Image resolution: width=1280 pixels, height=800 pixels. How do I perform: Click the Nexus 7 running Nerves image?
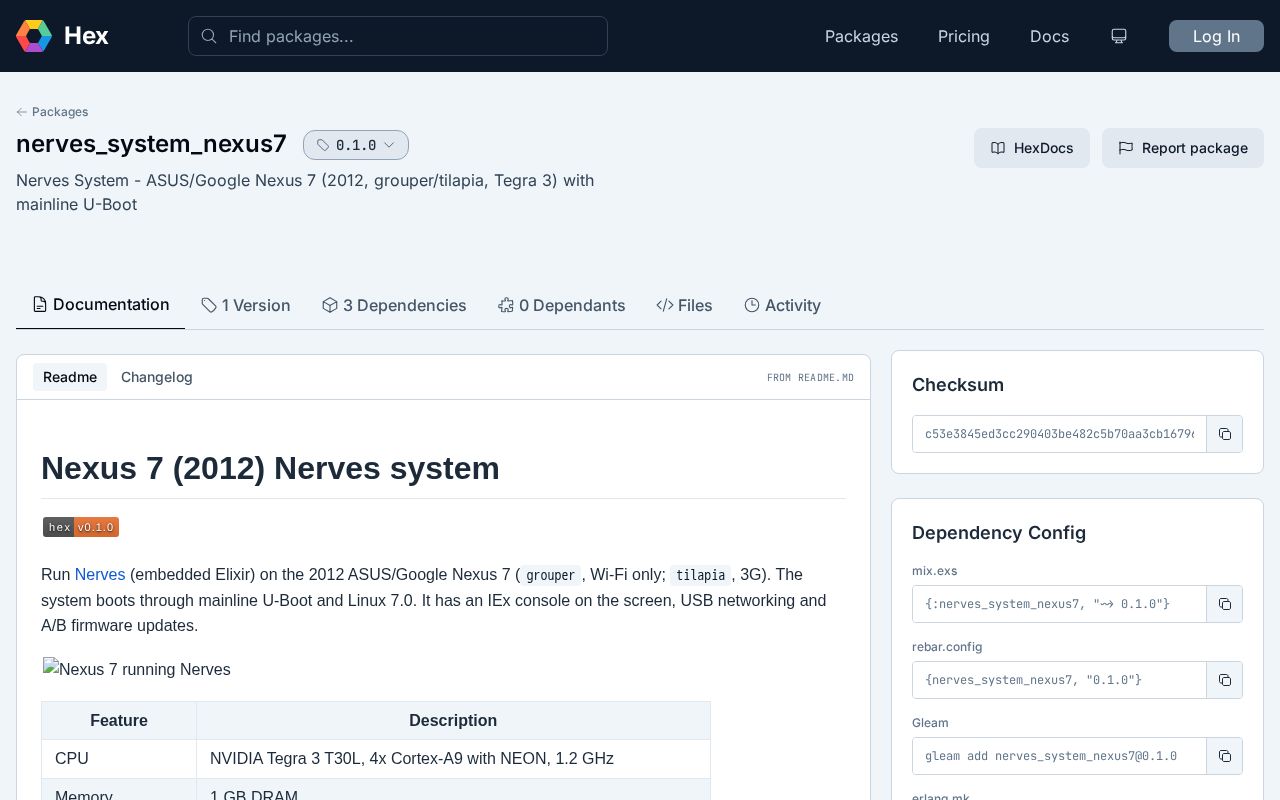point(137,669)
